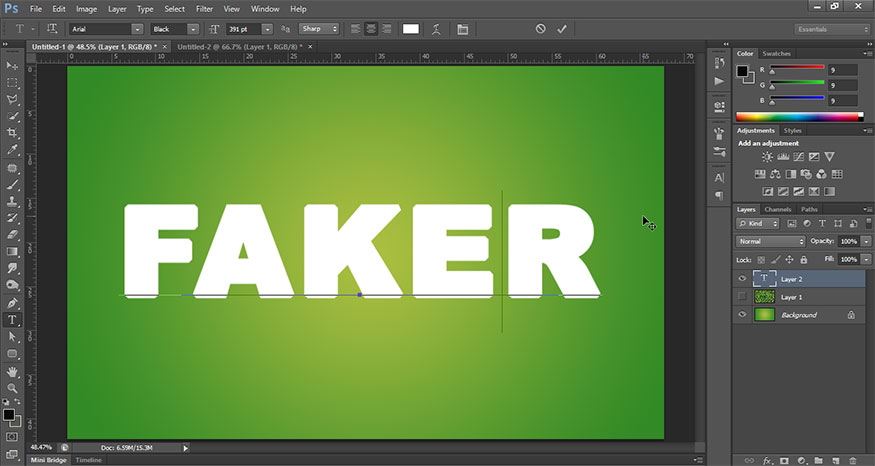875x466 pixels.
Task: Open the Filter menu
Action: point(204,9)
